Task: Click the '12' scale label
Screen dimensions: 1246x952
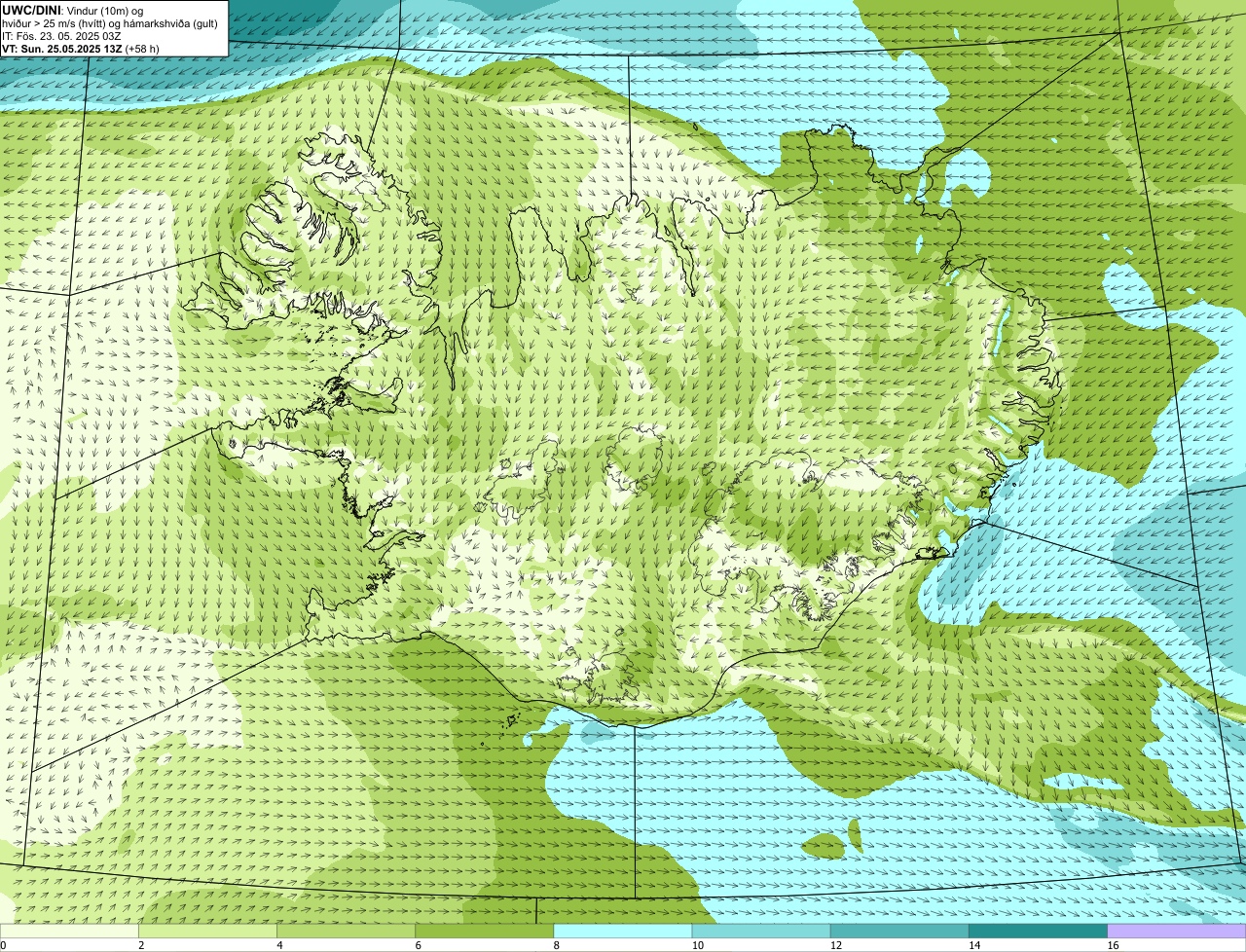Action: tap(835, 945)
